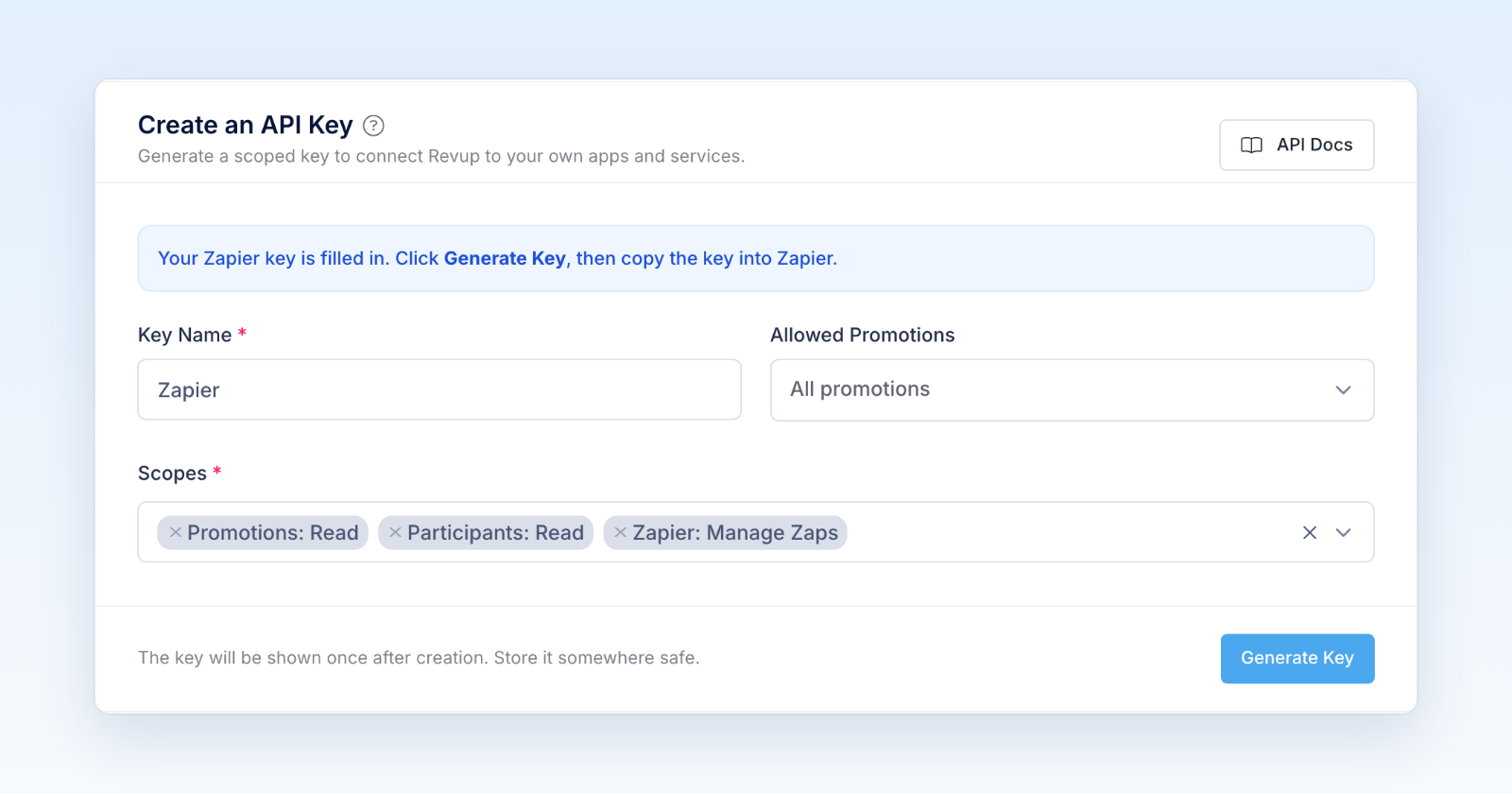
Task: Open the Allowed Promotions dropdown
Action: point(1073,389)
